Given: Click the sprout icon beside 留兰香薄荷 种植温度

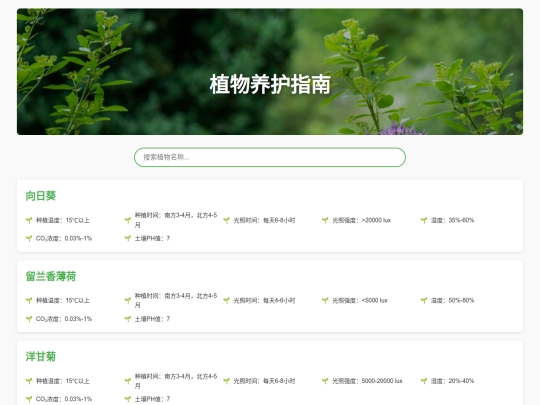Looking at the screenshot, I should point(29,301).
